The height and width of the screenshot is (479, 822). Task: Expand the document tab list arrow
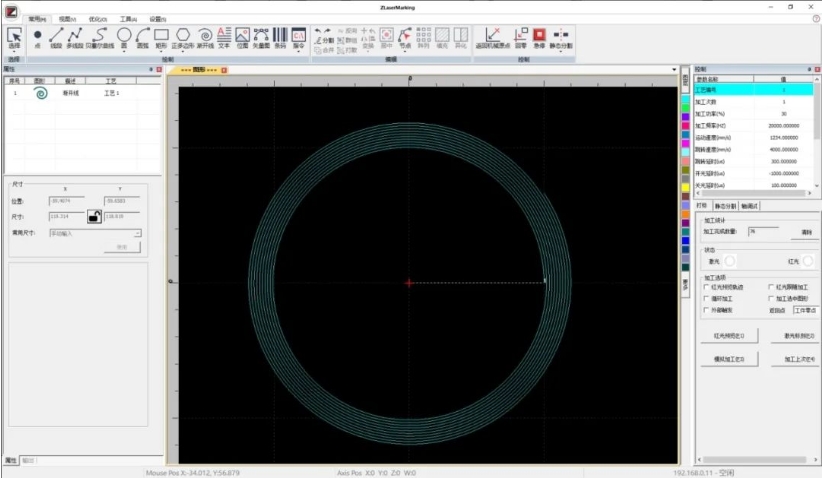[674, 70]
